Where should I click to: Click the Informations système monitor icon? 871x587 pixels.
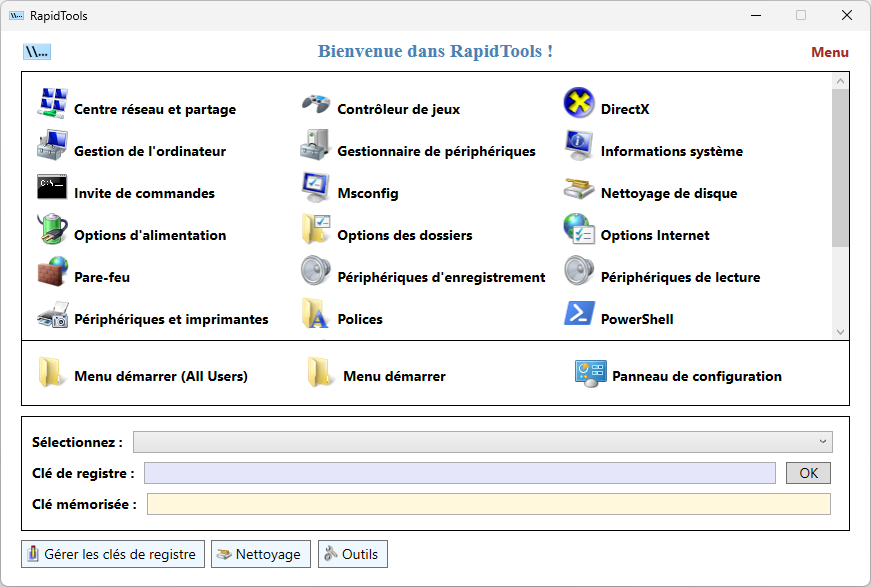[x=579, y=145]
